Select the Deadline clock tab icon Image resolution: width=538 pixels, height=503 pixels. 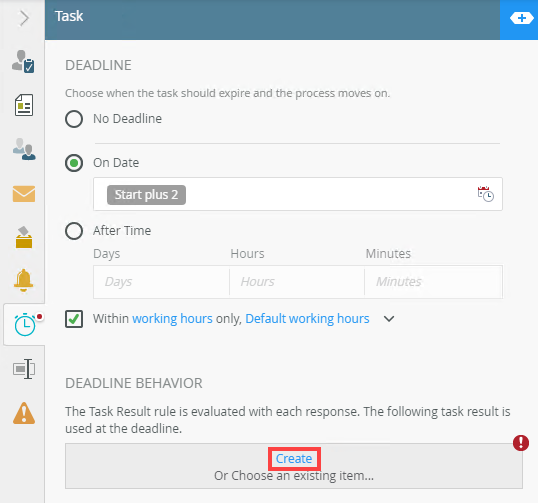tap(25, 325)
